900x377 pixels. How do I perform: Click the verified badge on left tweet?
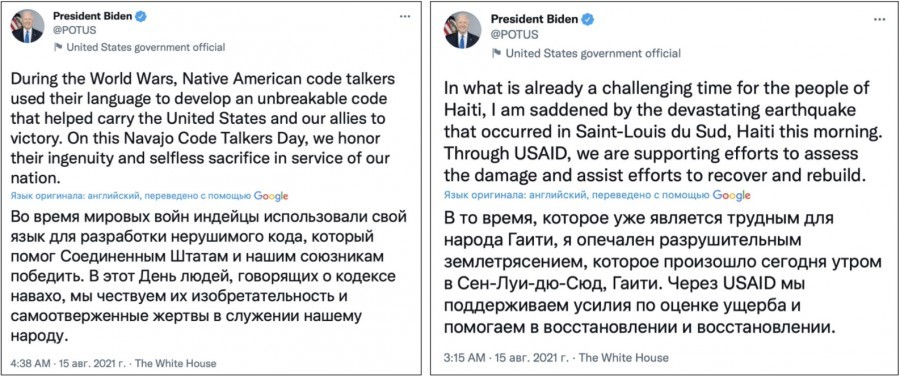pos(141,16)
